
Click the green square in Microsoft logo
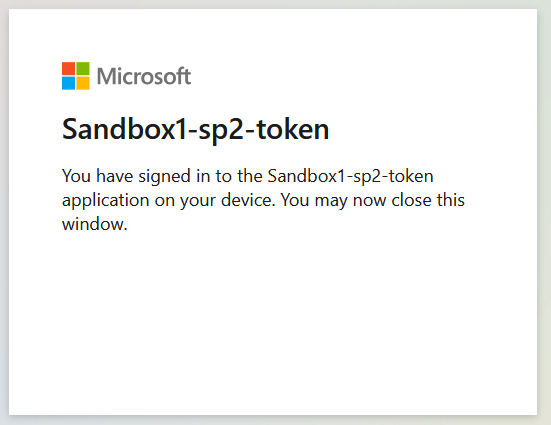[83, 69]
